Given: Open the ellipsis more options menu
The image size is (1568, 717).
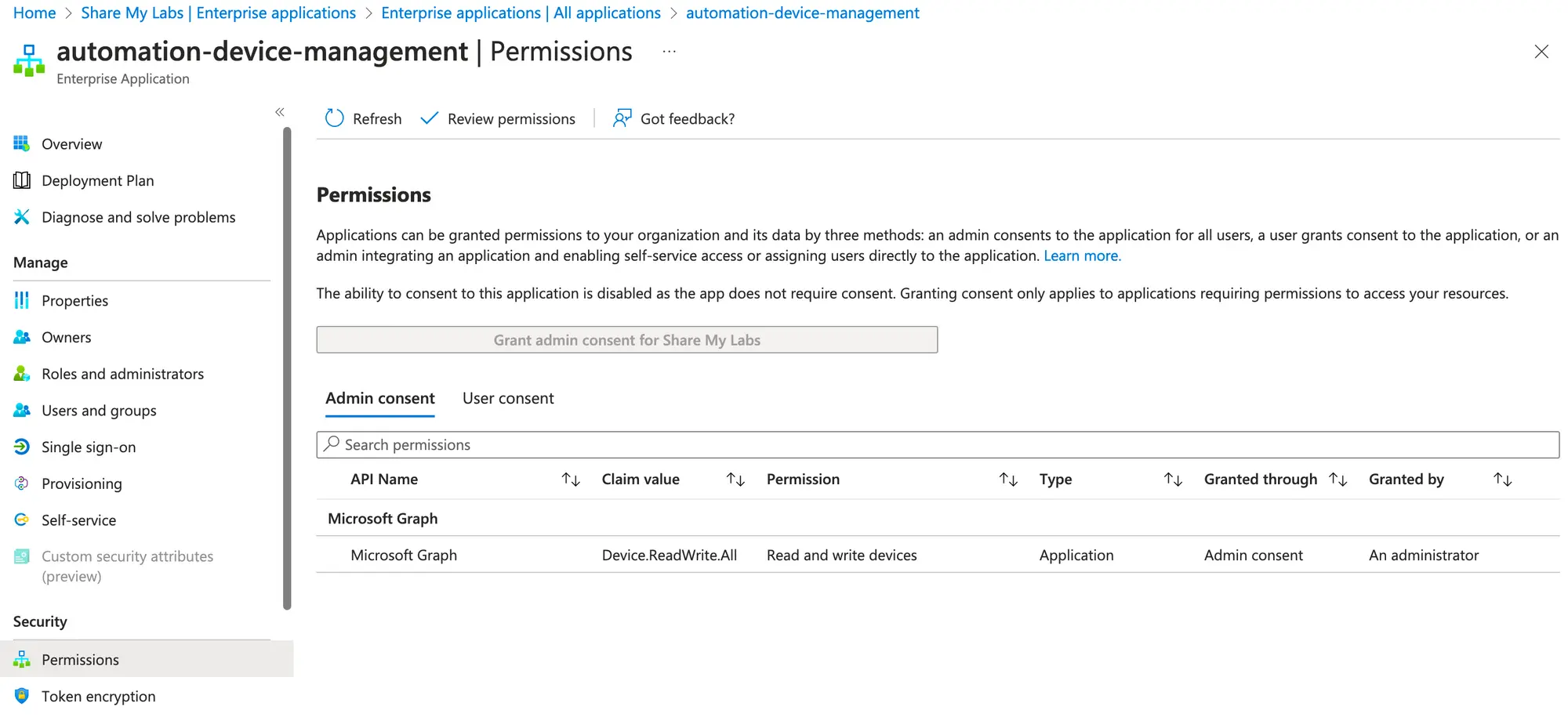Looking at the screenshot, I should 669,52.
